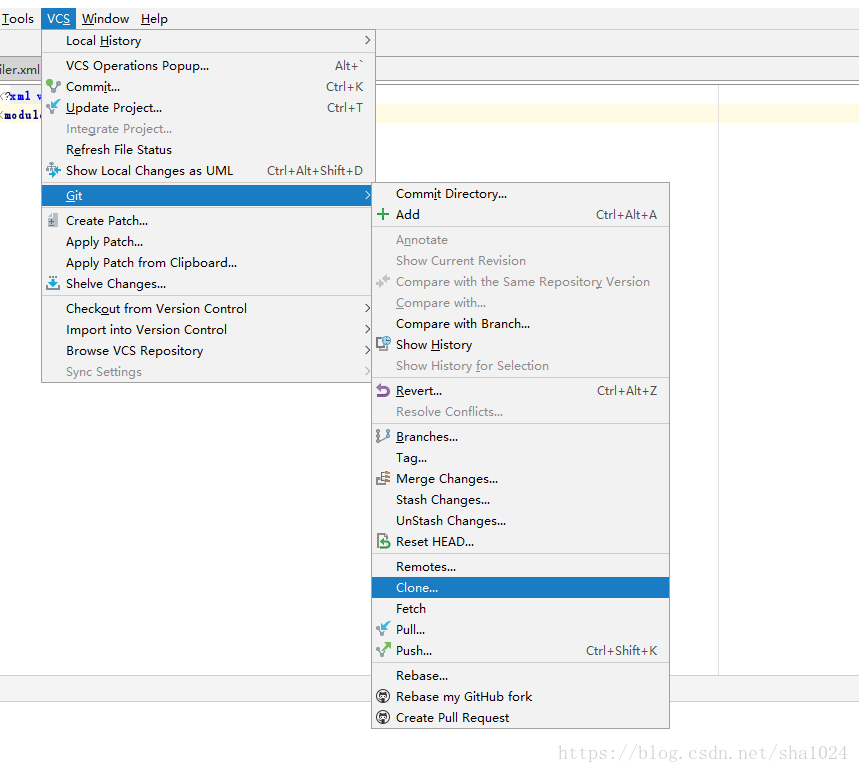Screen dimensions: 859x773
Task: Expand the Local History submenu arrow
Action: 367,41
